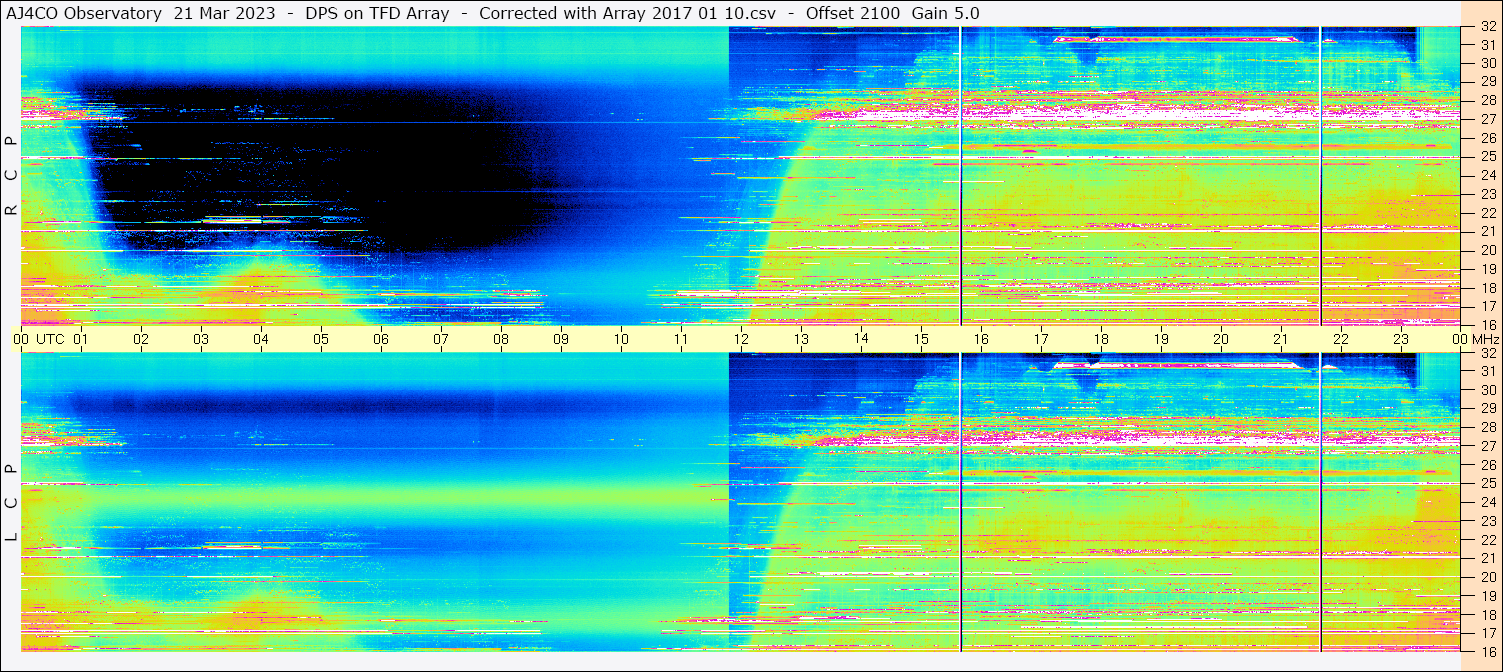Select hour mark "21" on time axis
Image resolution: width=1503 pixels, height=672 pixels.
click(1281, 339)
